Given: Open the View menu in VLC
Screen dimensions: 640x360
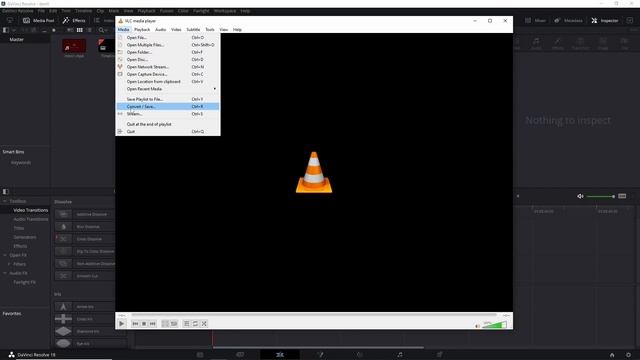Looking at the screenshot, I should [x=224, y=29].
